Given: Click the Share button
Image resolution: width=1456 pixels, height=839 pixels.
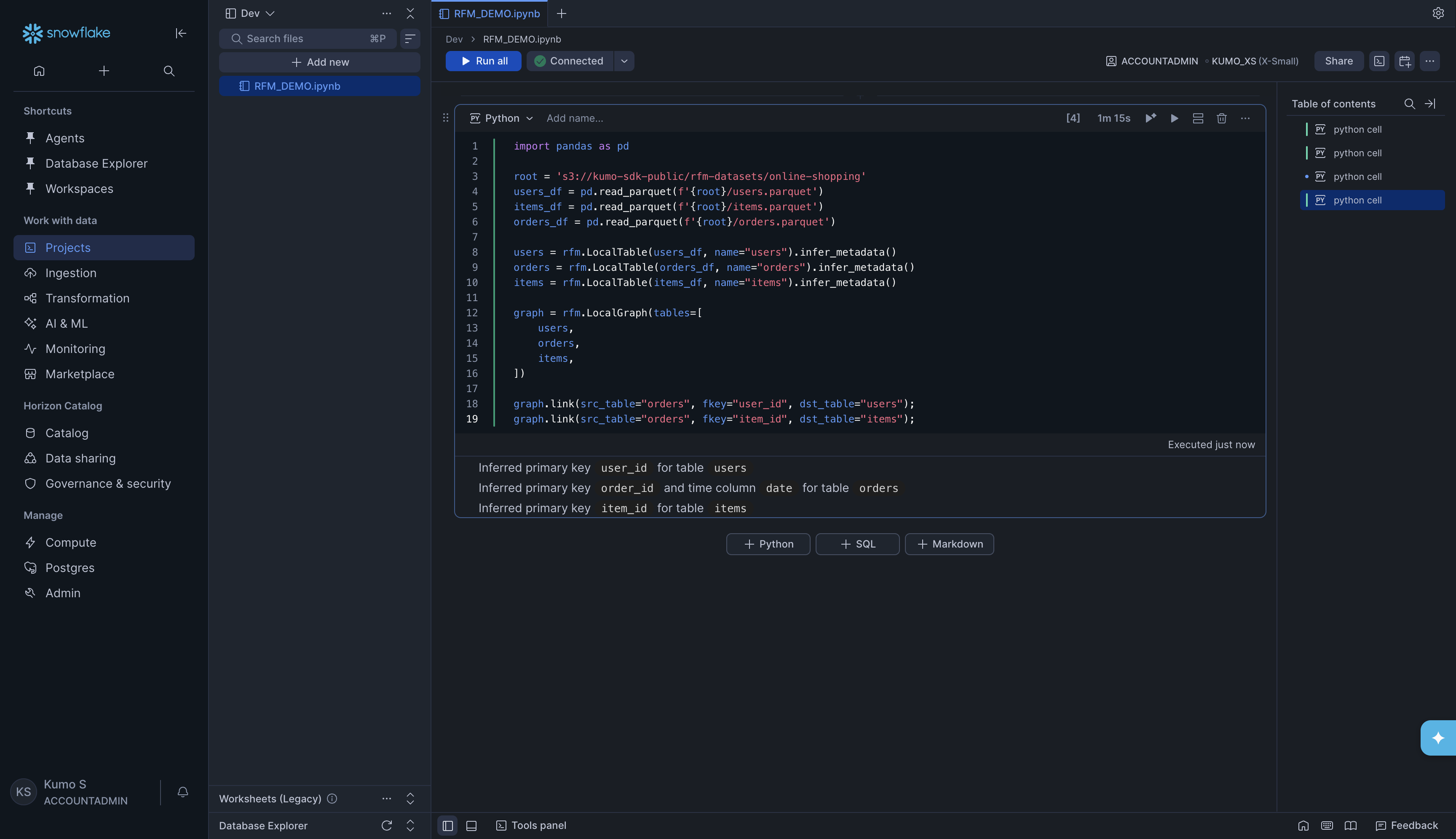Looking at the screenshot, I should coord(1338,61).
